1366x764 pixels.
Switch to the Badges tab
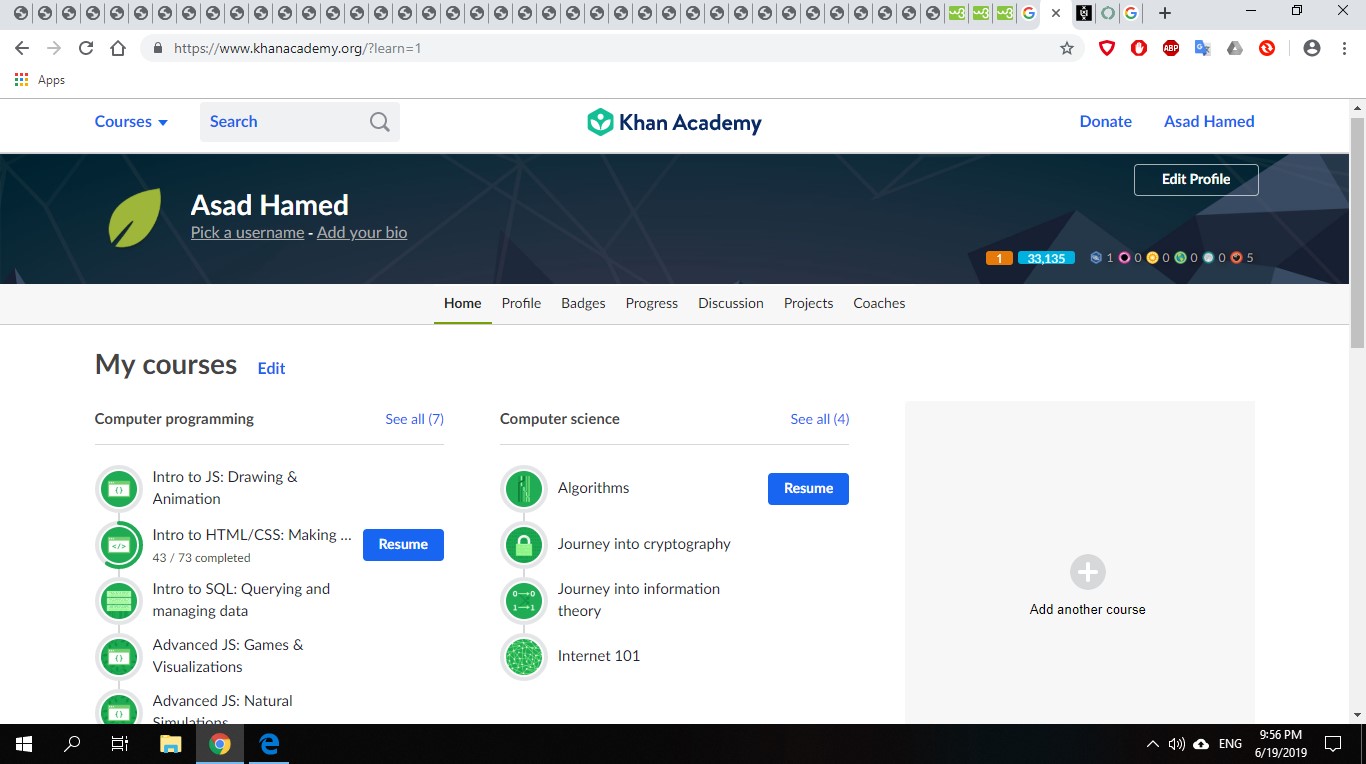[x=583, y=303]
